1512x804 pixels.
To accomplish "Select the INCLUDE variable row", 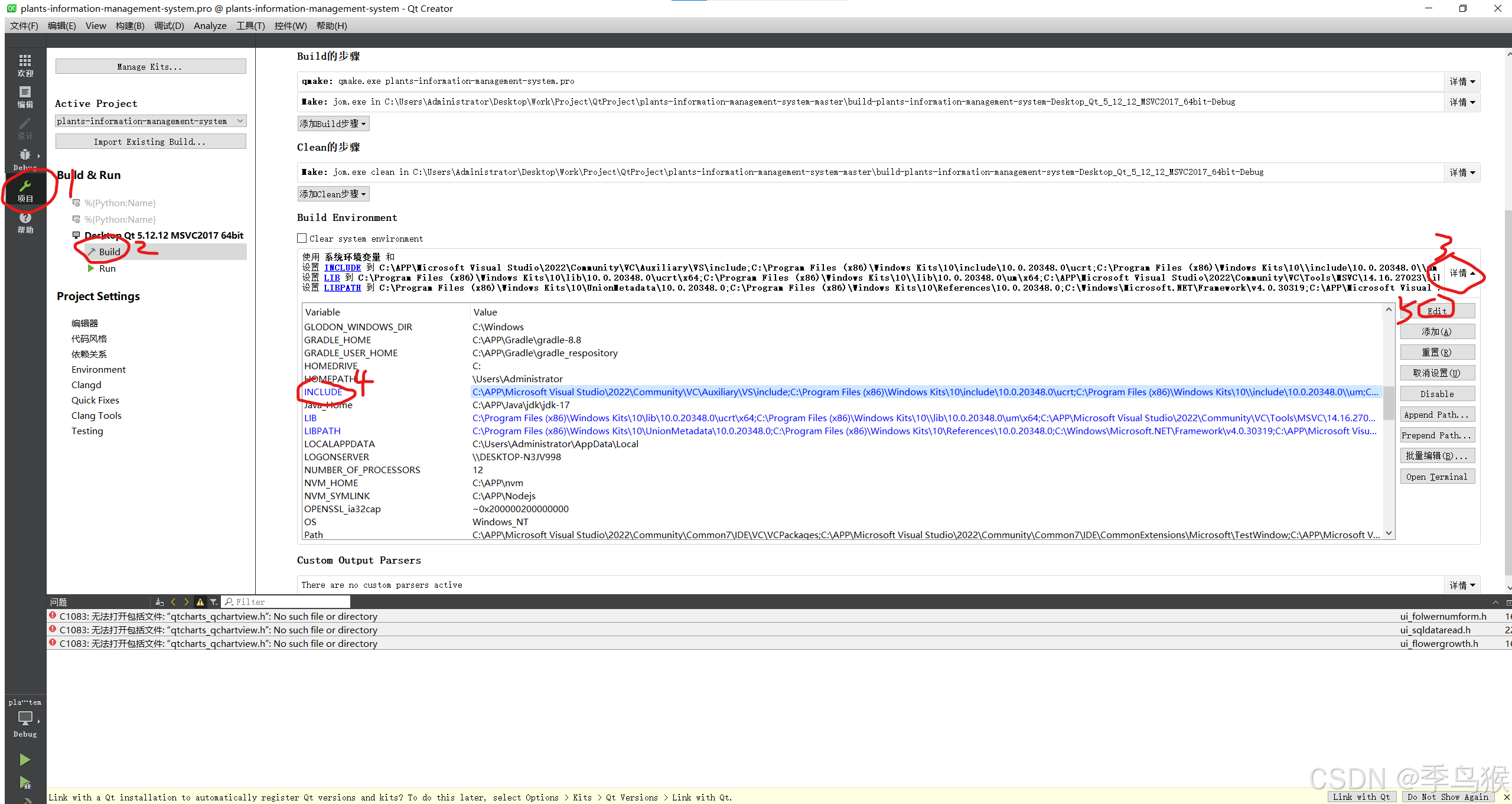I will (x=842, y=392).
